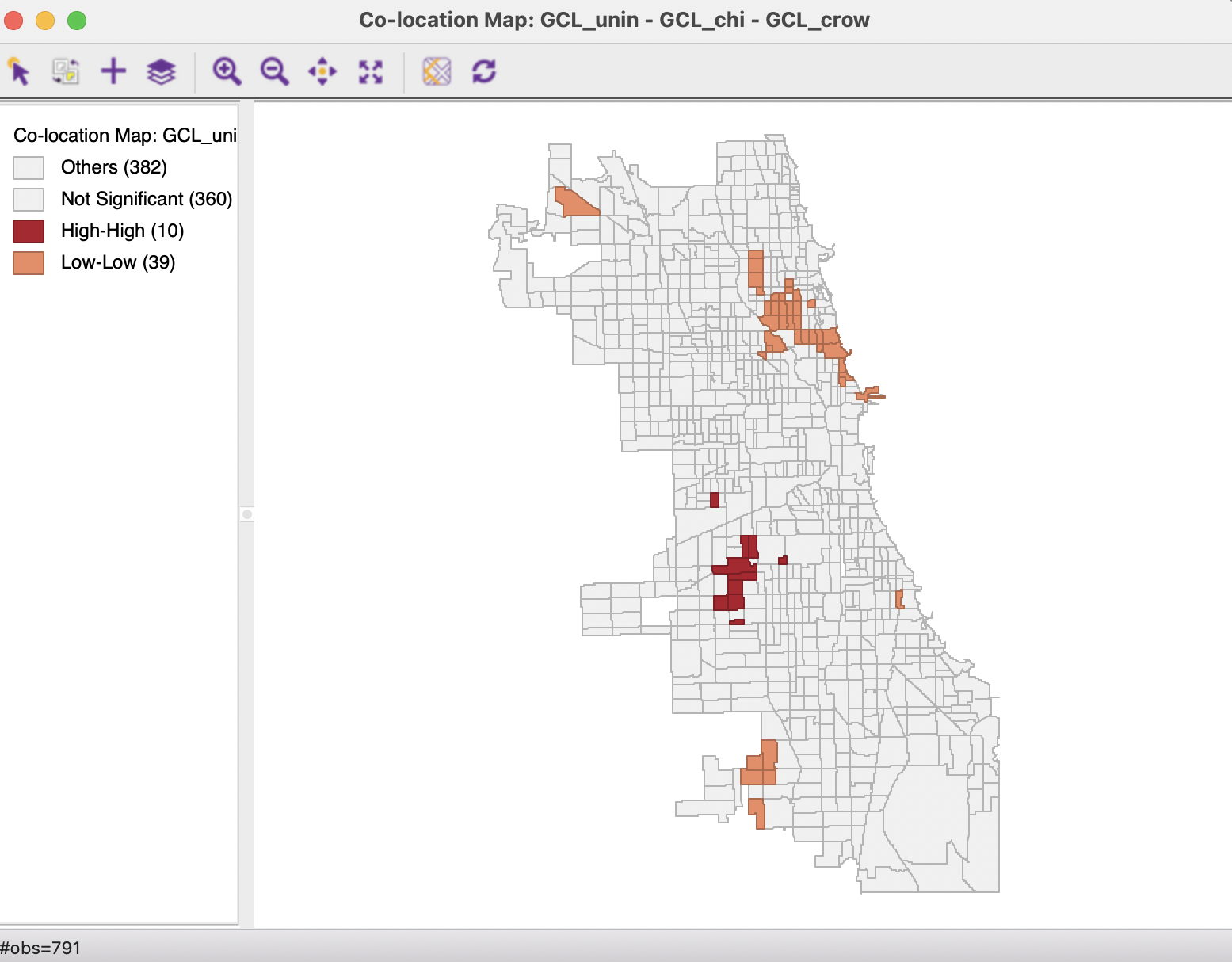Click the legend panel splitter handle
The image size is (1232, 962).
(x=247, y=514)
